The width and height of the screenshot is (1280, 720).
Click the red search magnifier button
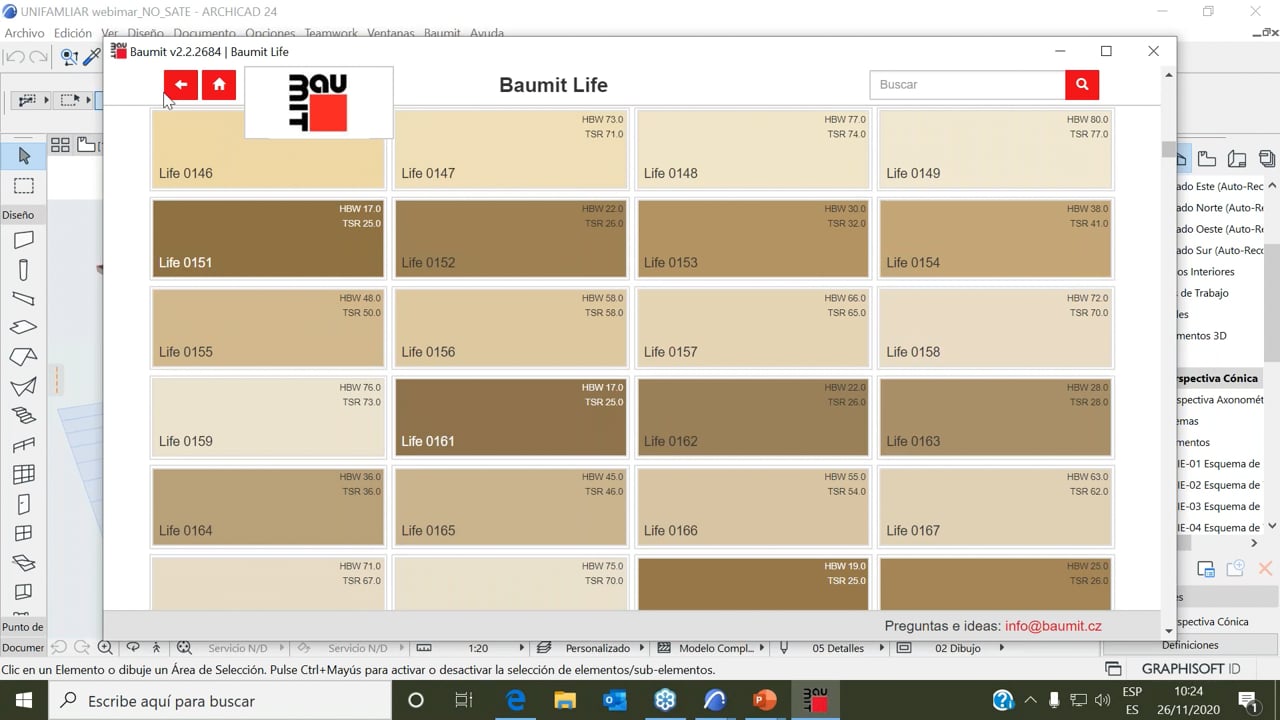coord(1082,85)
